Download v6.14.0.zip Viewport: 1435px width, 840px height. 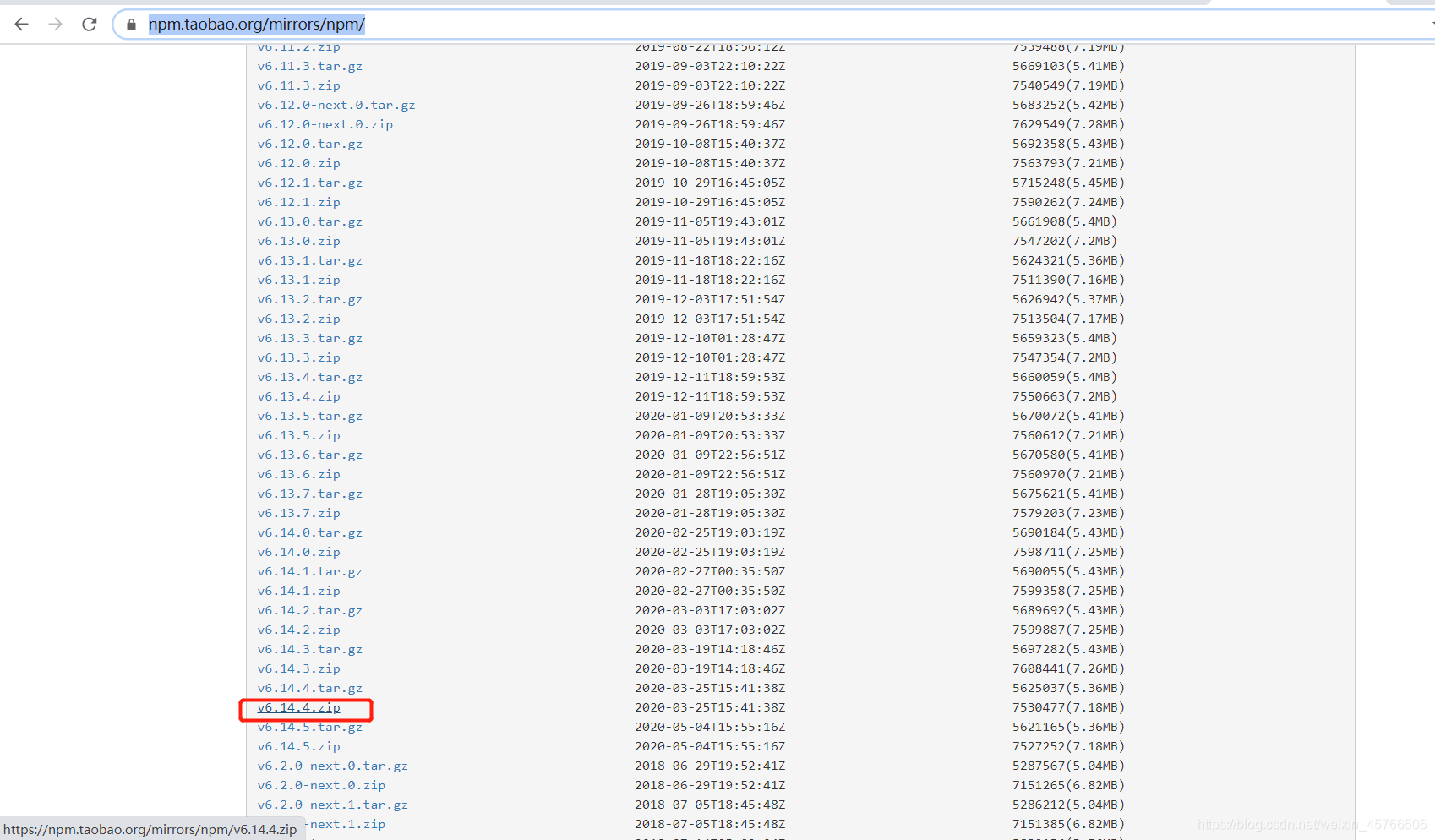(x=299, y=552)
